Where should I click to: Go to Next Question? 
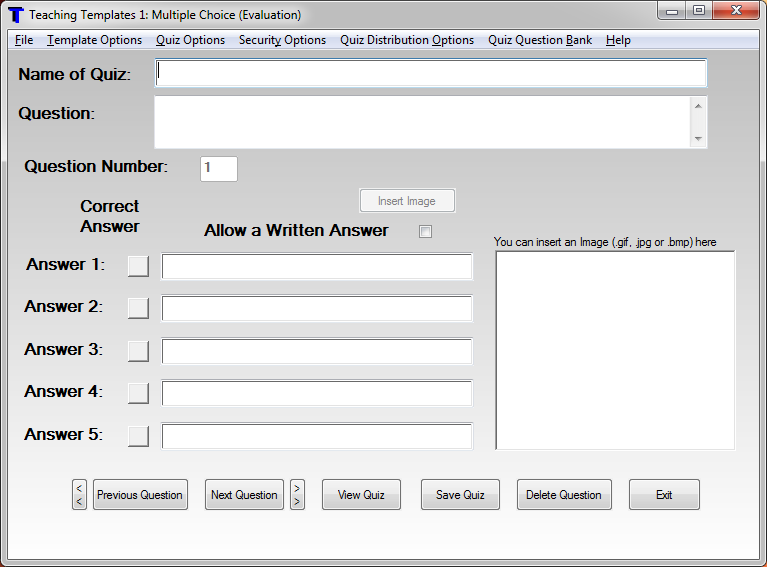coord(244,495)
